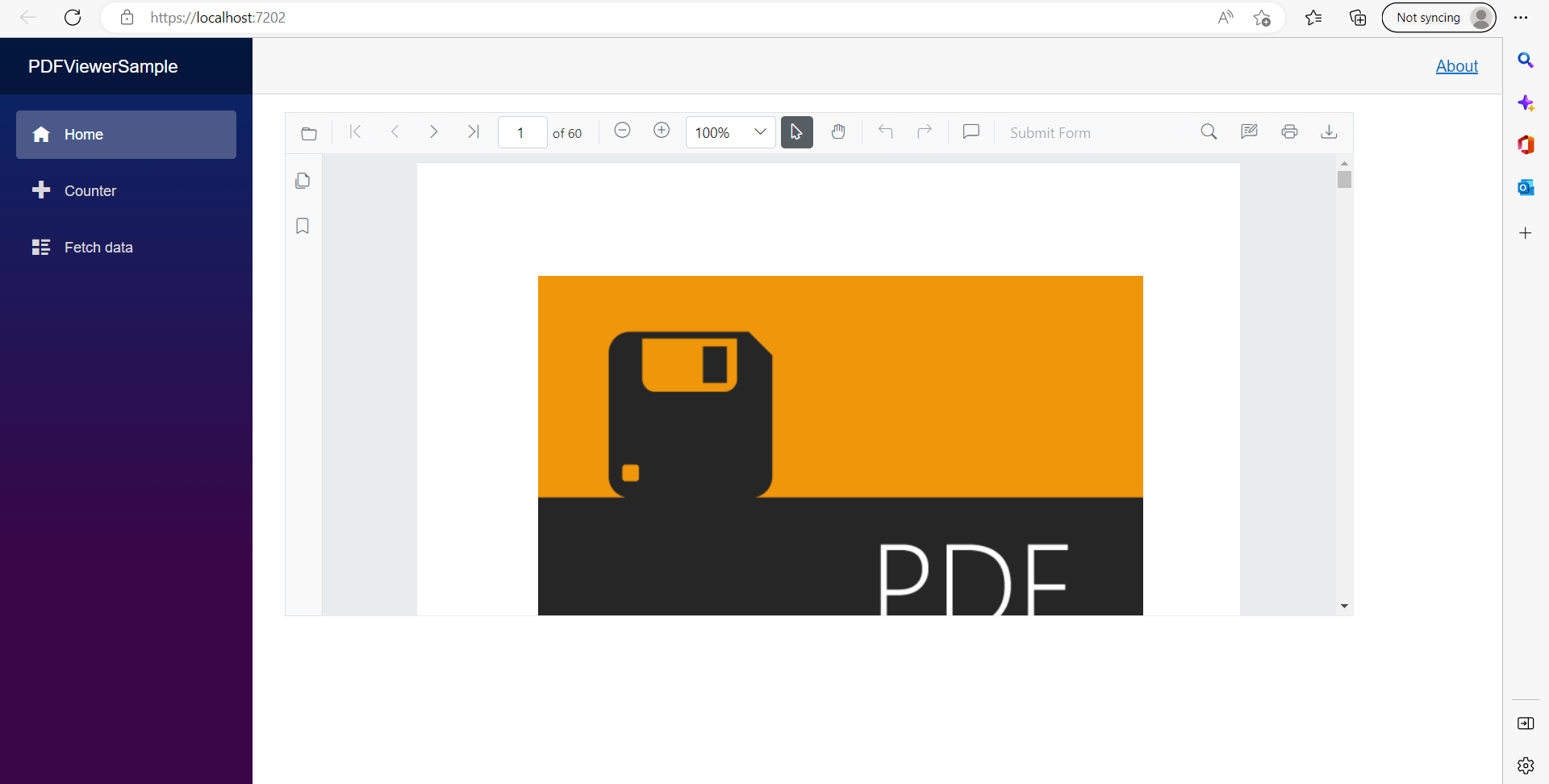Open the search panel
Viewport: 1549px width, 784px height.
coord(1209,131)
